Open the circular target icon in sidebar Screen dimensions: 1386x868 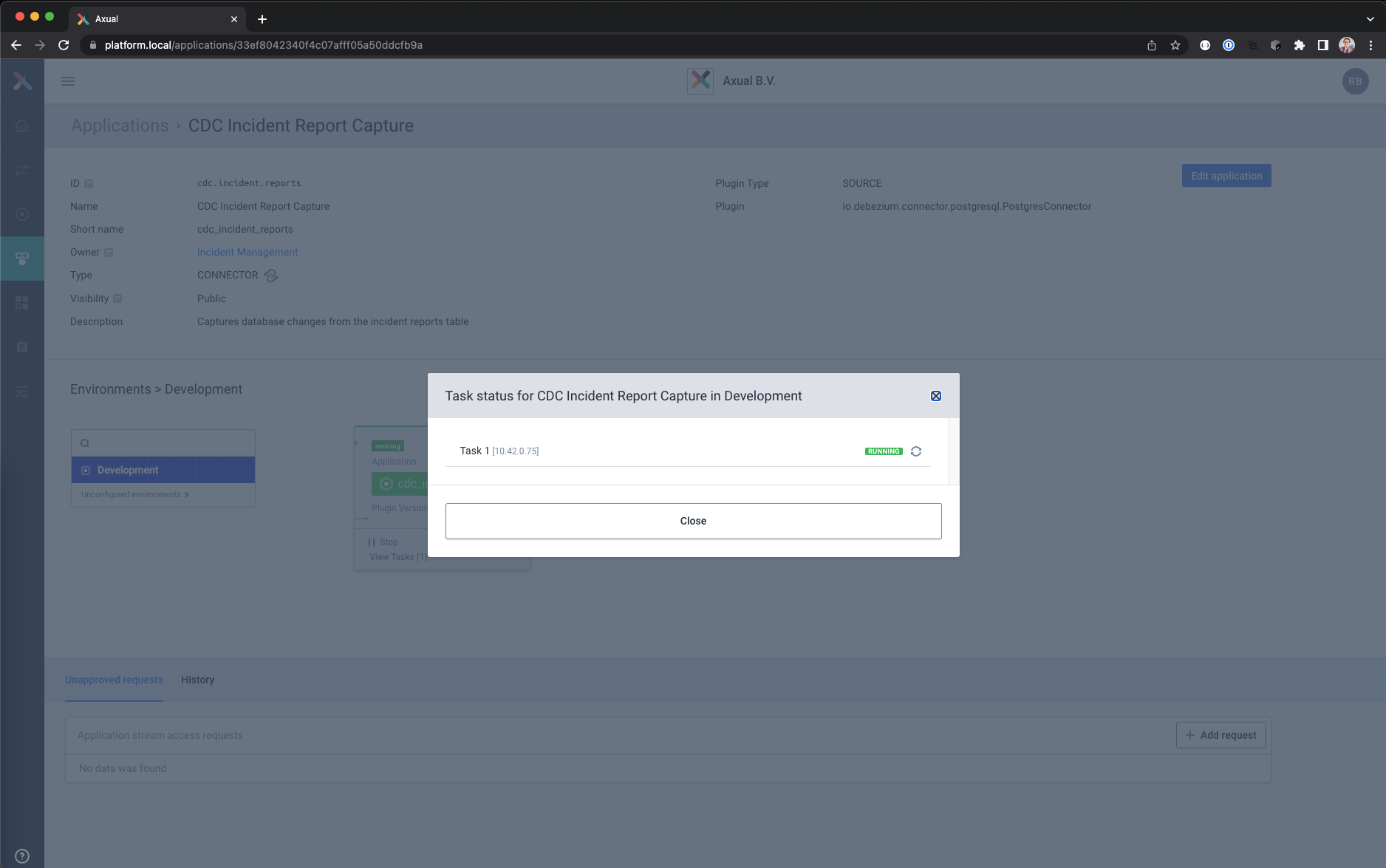[x=22, y=214]
